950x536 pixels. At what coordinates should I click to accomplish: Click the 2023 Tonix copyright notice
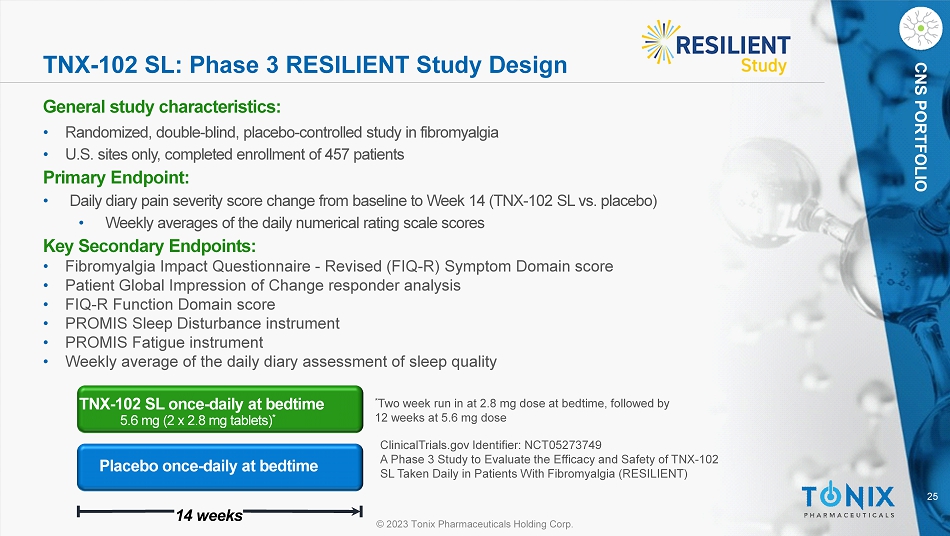coord(474,526)
